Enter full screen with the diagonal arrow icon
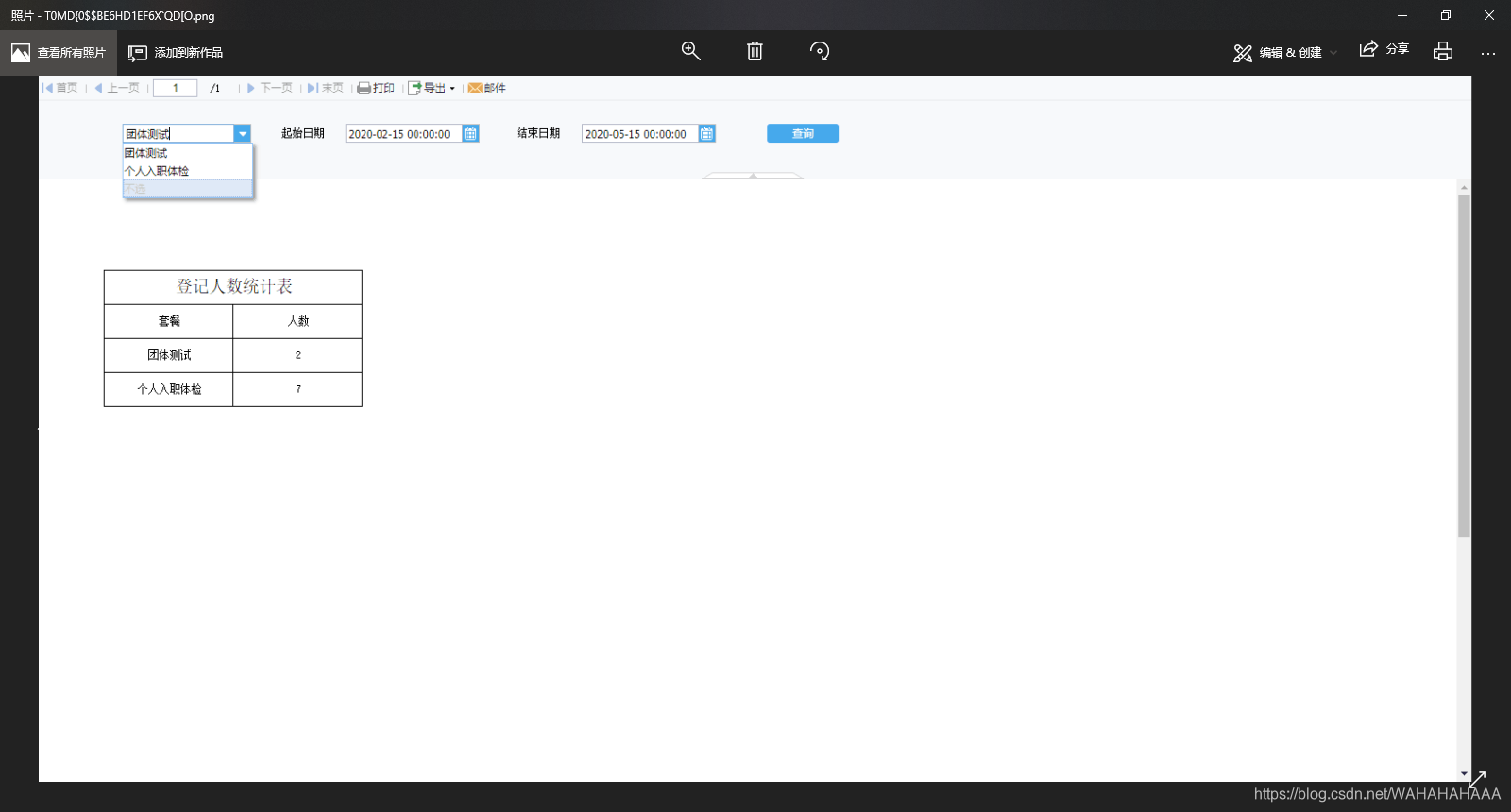The width and height of the screenshot is (1511, 812). (x=1477, y=780)
